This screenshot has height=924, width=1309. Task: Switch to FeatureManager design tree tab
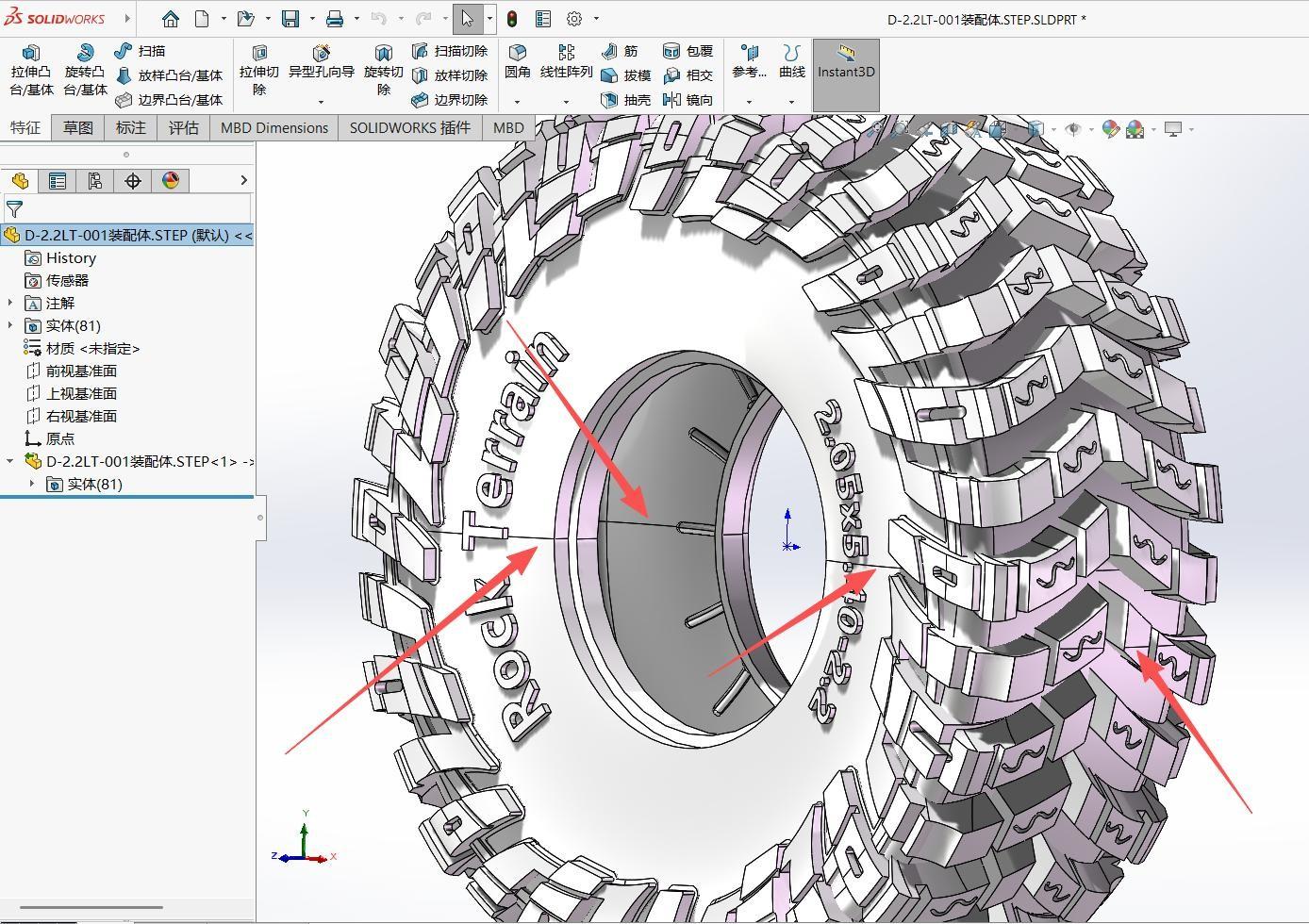(x=20, y=181)
